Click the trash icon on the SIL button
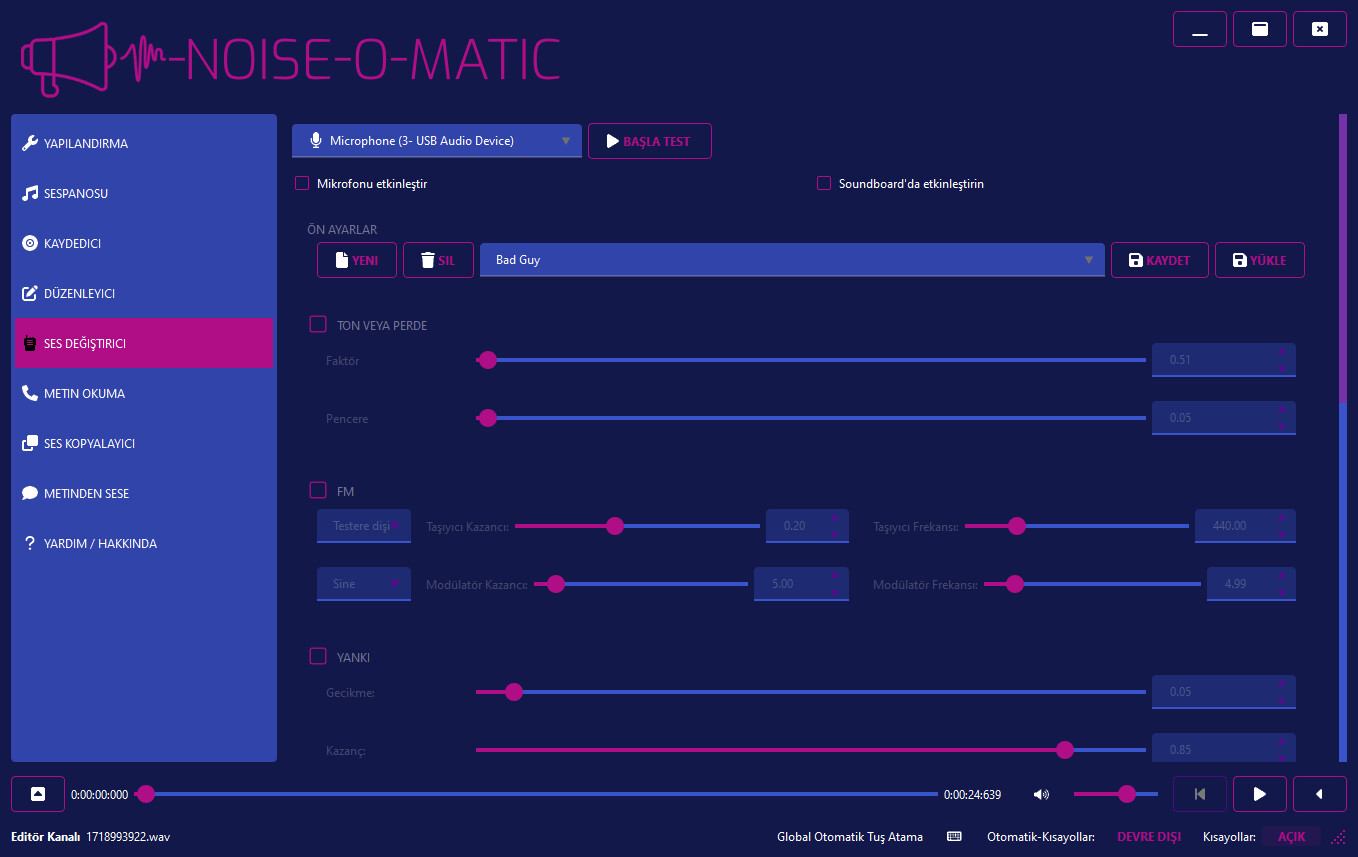Viewport: 1358px width, 857px height. 428,260
